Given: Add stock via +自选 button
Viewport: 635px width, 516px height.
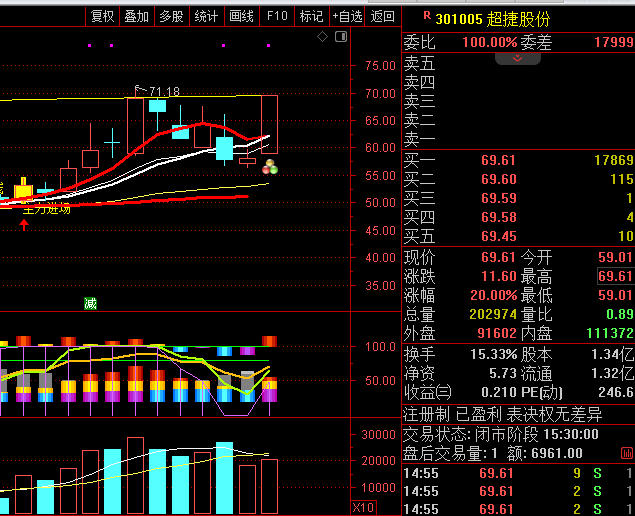Looking at the screenshot, I should [x=347, y=16].
